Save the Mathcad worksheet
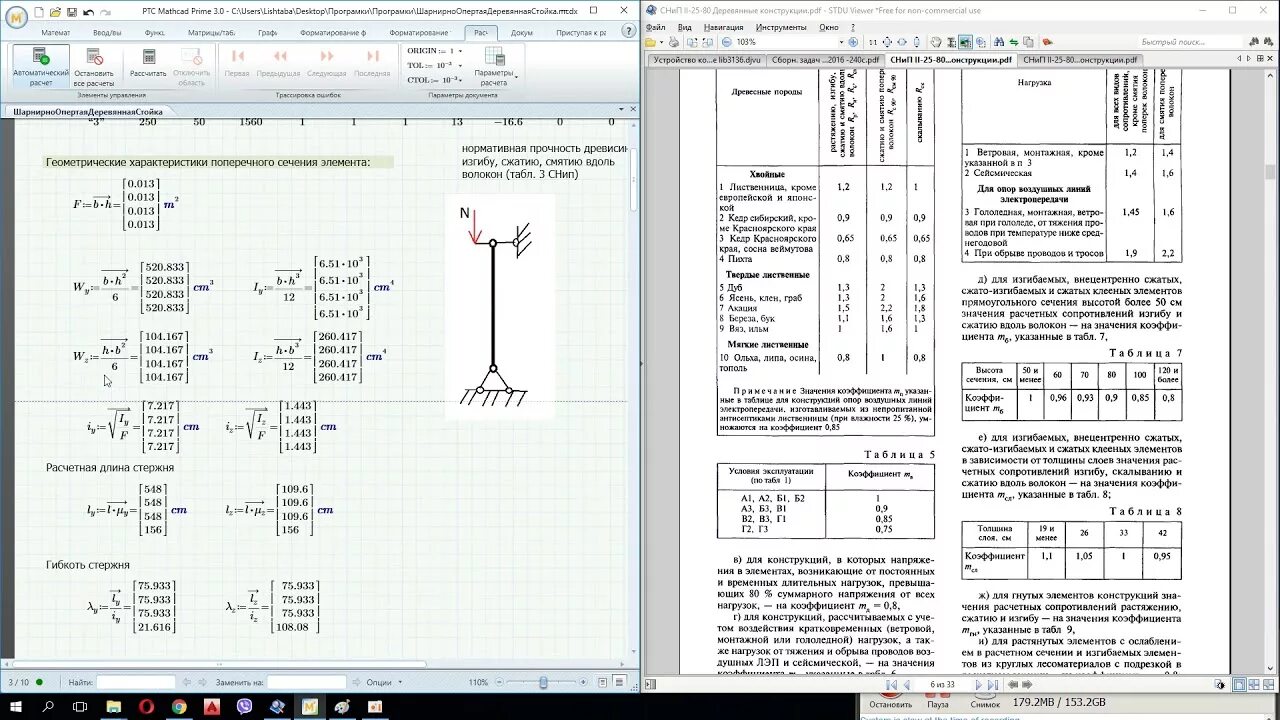This screenshot has height=720, width=1280. 71,11
